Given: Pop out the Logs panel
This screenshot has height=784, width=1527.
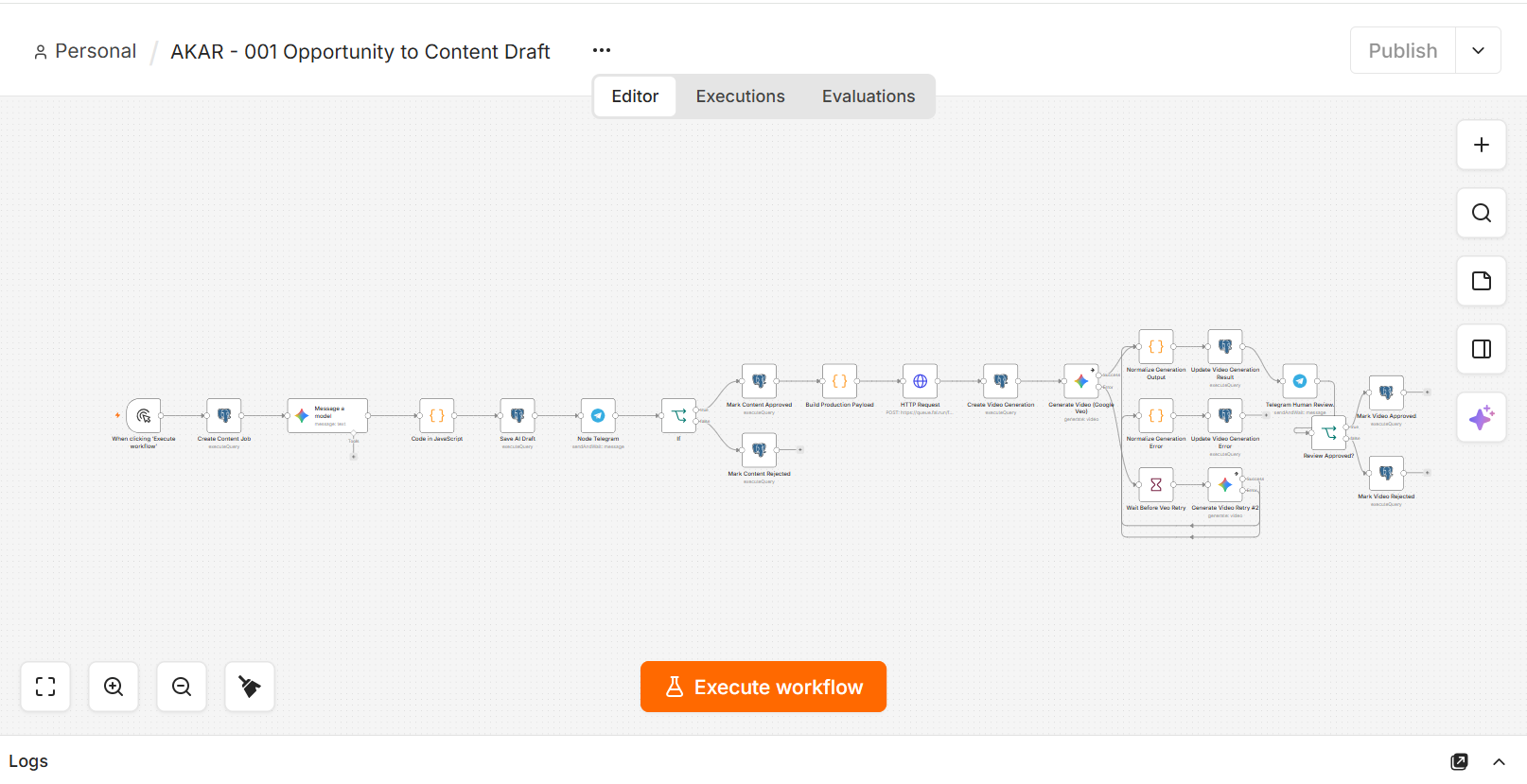Looking at the screenshot, I should point(1460,761).
